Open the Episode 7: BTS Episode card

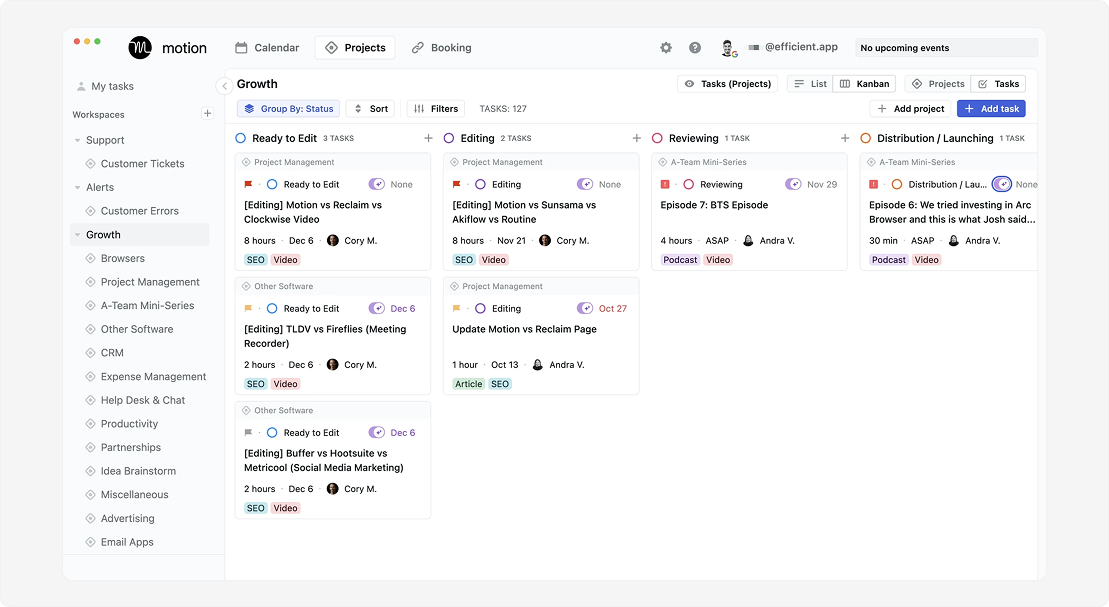point(750,212)
